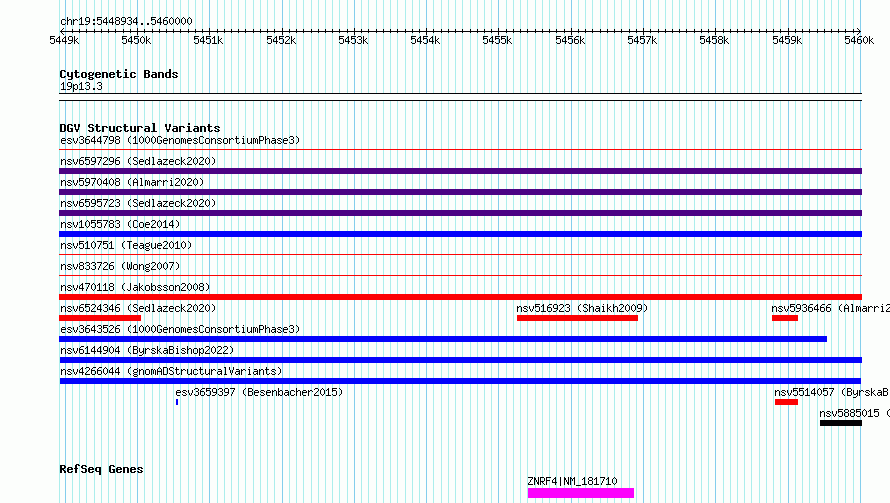Open nsv6144904 ByrskaBishop2022 label
This screenshot has height=503, width=890.
147,350
